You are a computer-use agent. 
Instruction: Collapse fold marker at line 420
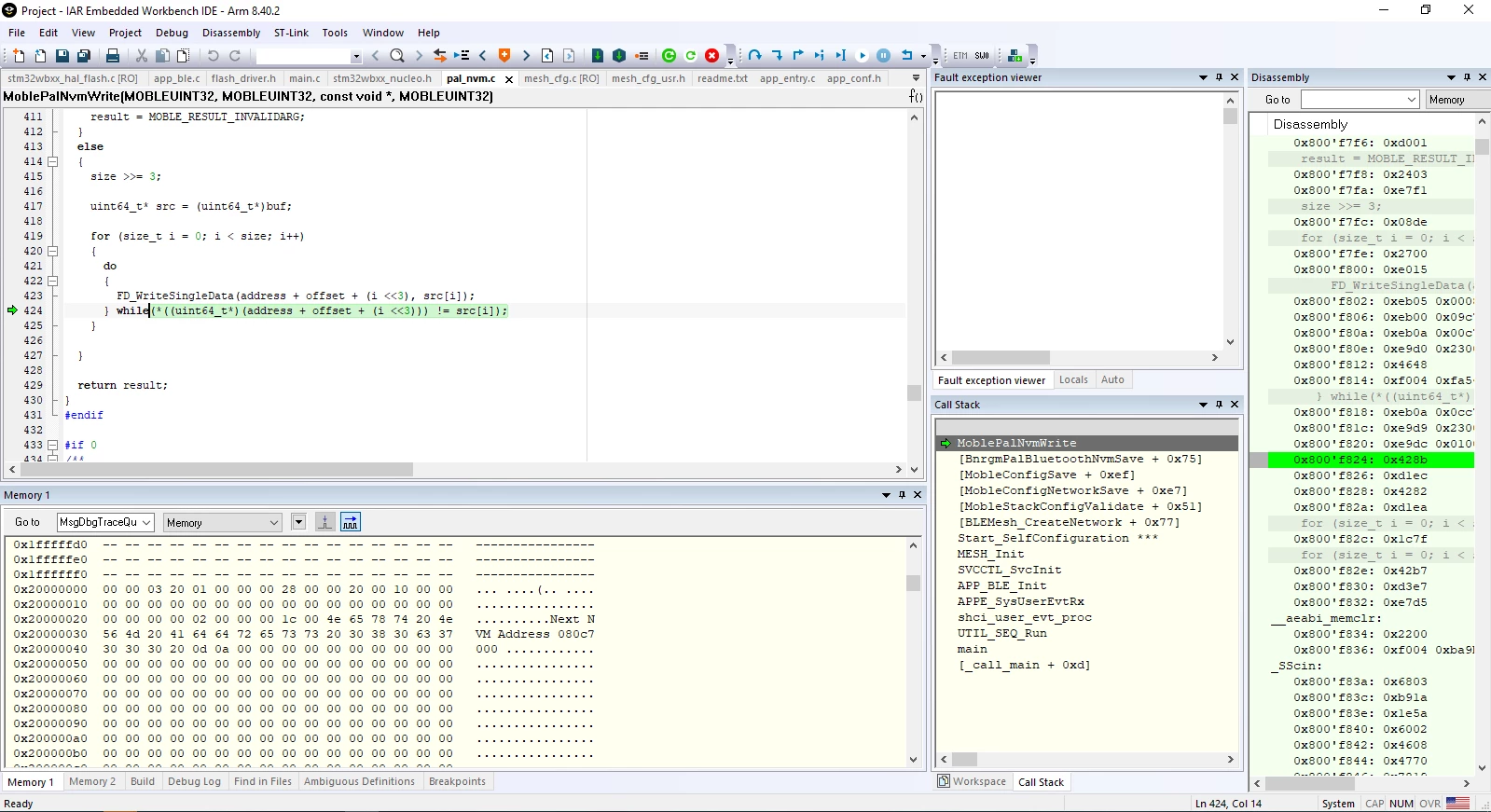coord(53,251)
